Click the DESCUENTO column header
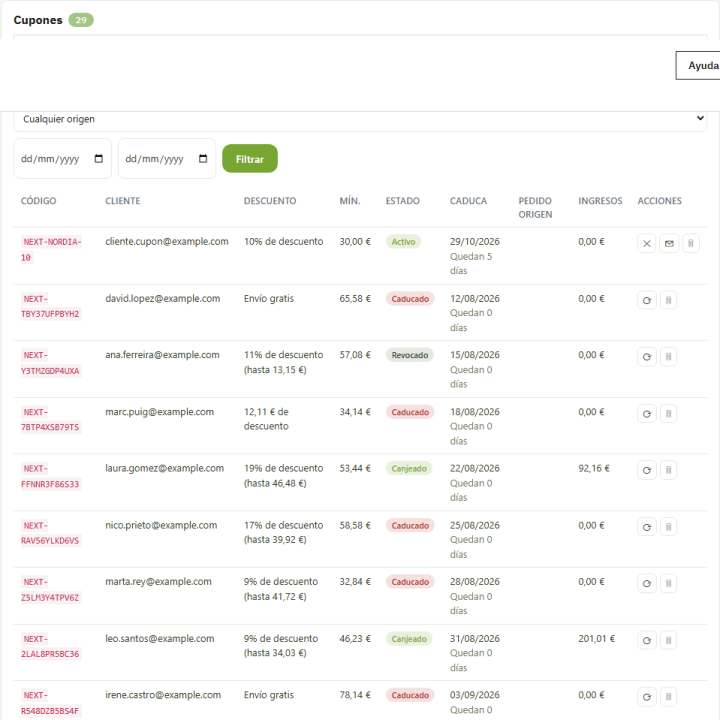Image resolution: width=720 pixels, height=720 pixels. pos(270,201)
